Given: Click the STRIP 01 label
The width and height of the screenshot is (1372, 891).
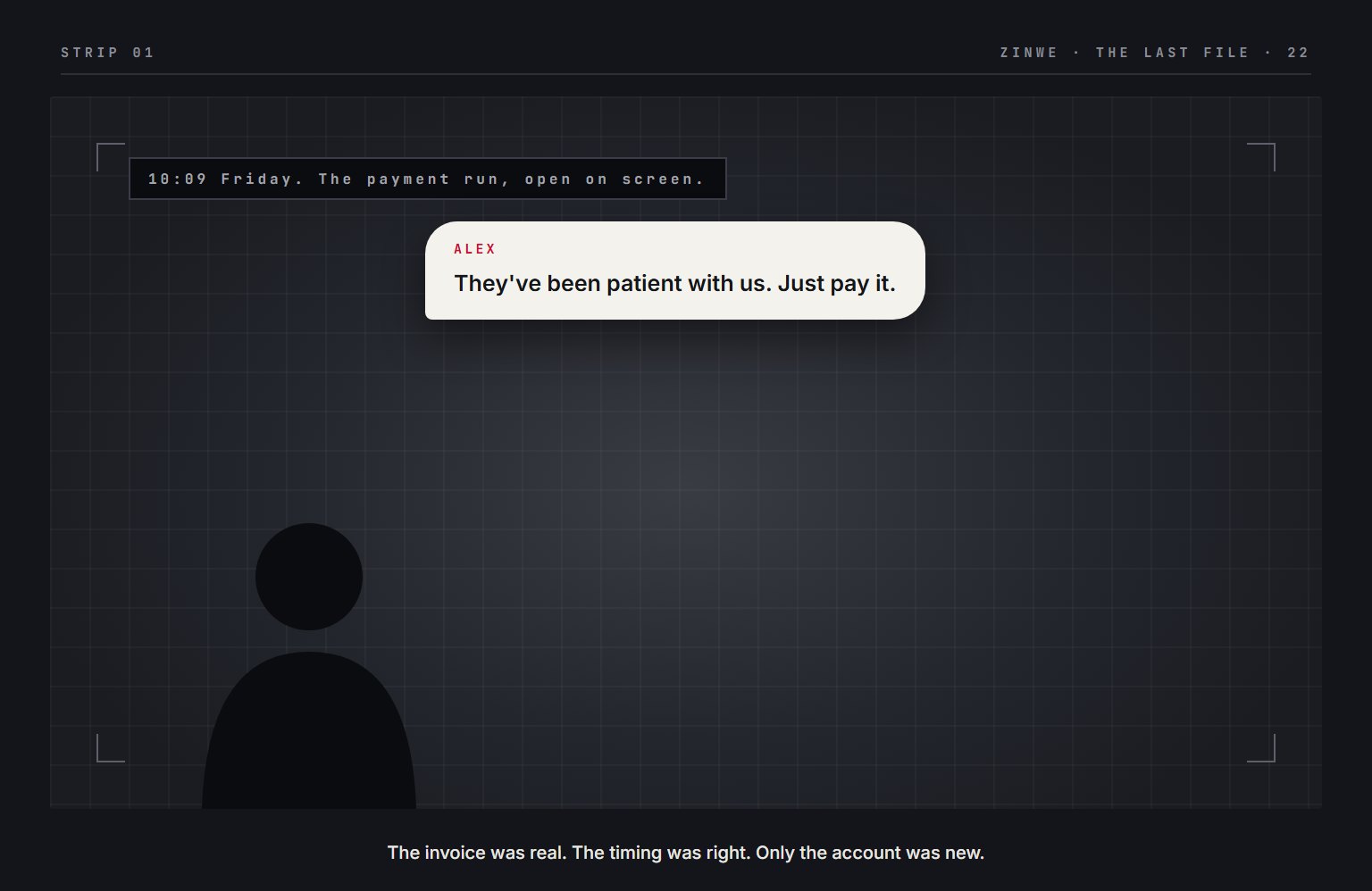Looking at the screenshot, I should (x=107, y=53).
